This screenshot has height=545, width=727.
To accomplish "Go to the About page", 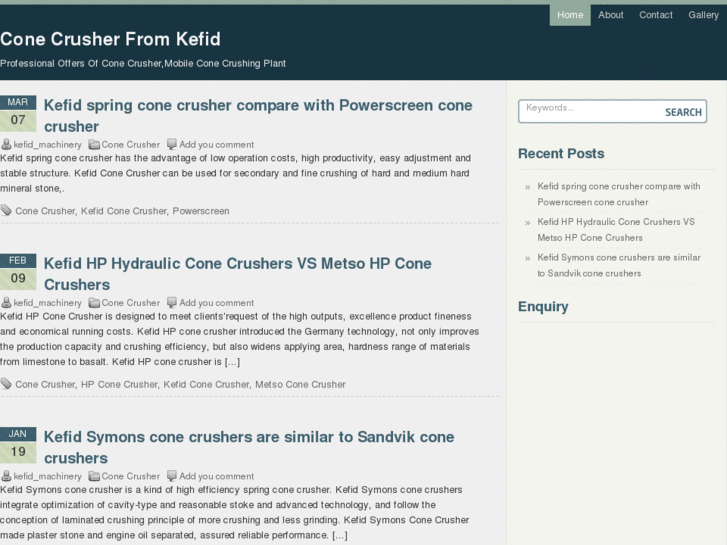I will pos(611,15).
